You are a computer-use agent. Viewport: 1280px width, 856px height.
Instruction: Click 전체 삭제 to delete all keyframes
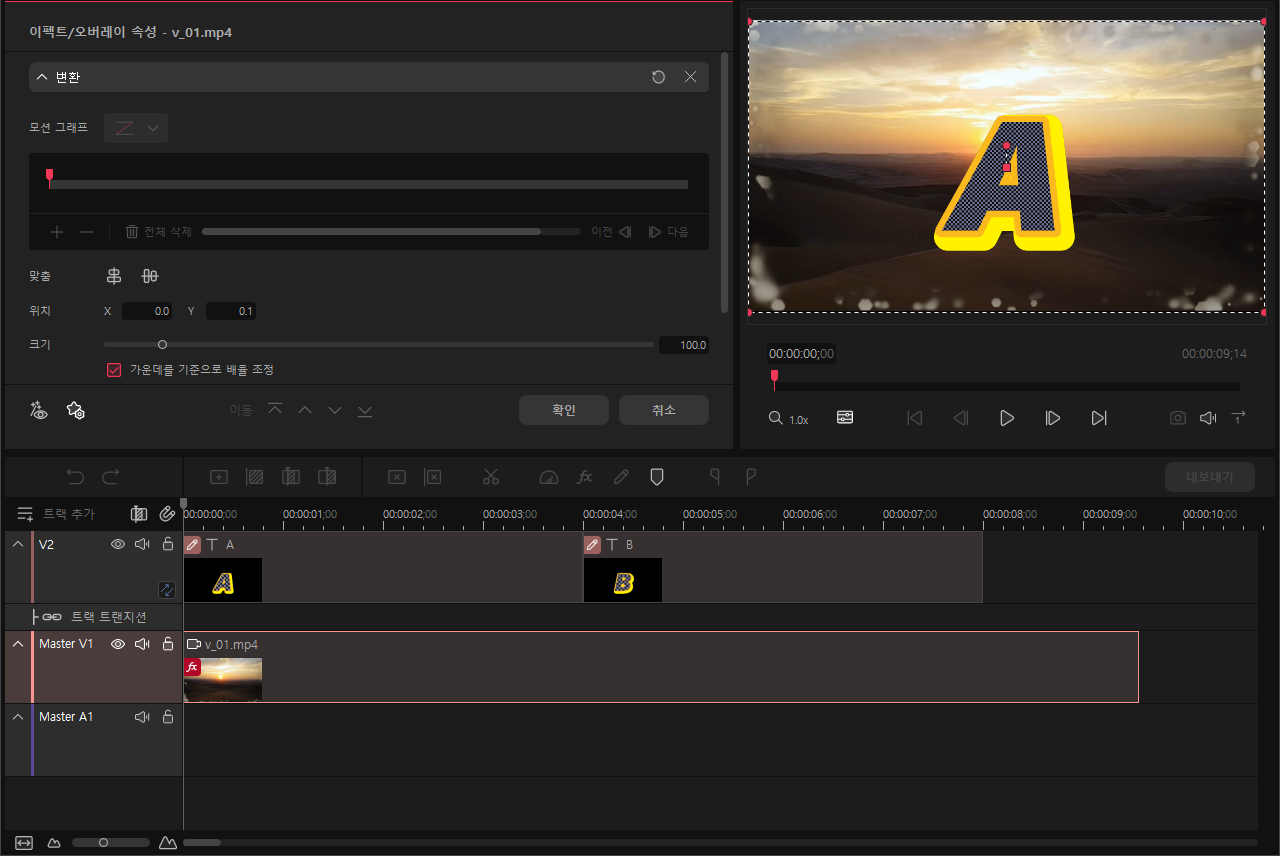pos(158,232)
